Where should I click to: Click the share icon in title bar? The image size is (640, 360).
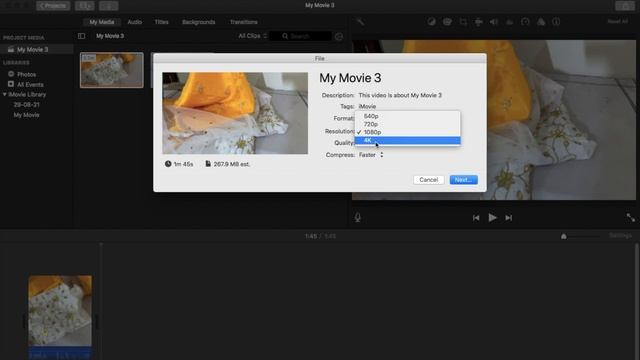point(625,6)
